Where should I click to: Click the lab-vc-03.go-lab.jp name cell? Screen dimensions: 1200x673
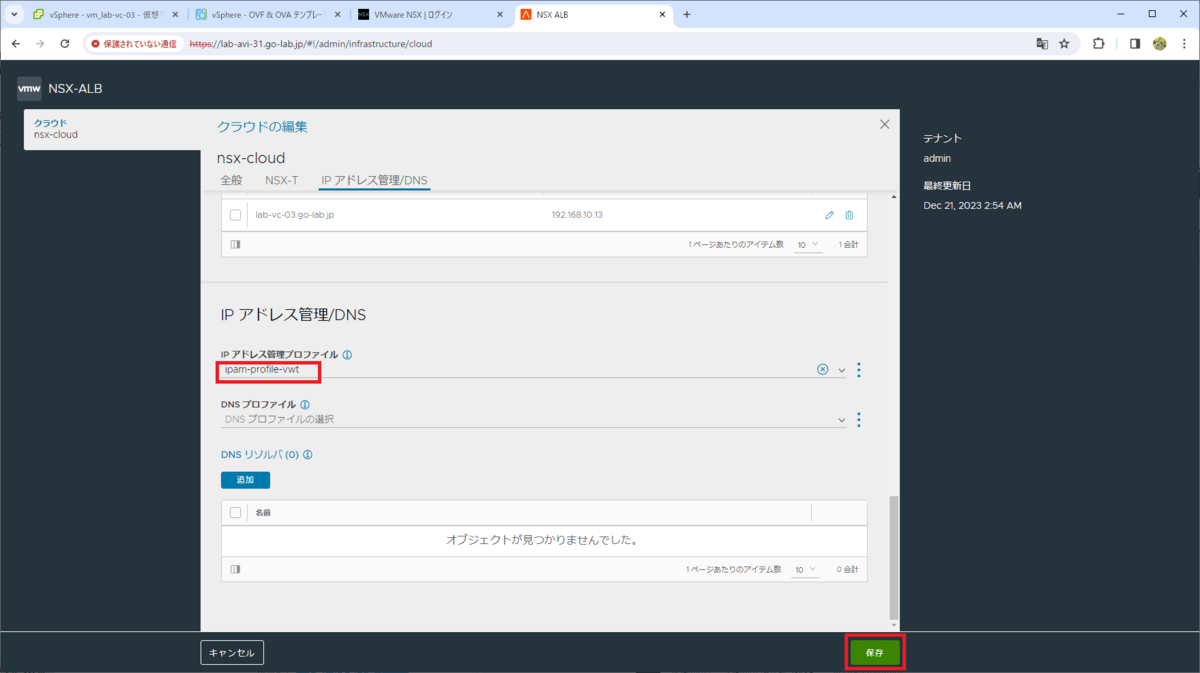294,215
